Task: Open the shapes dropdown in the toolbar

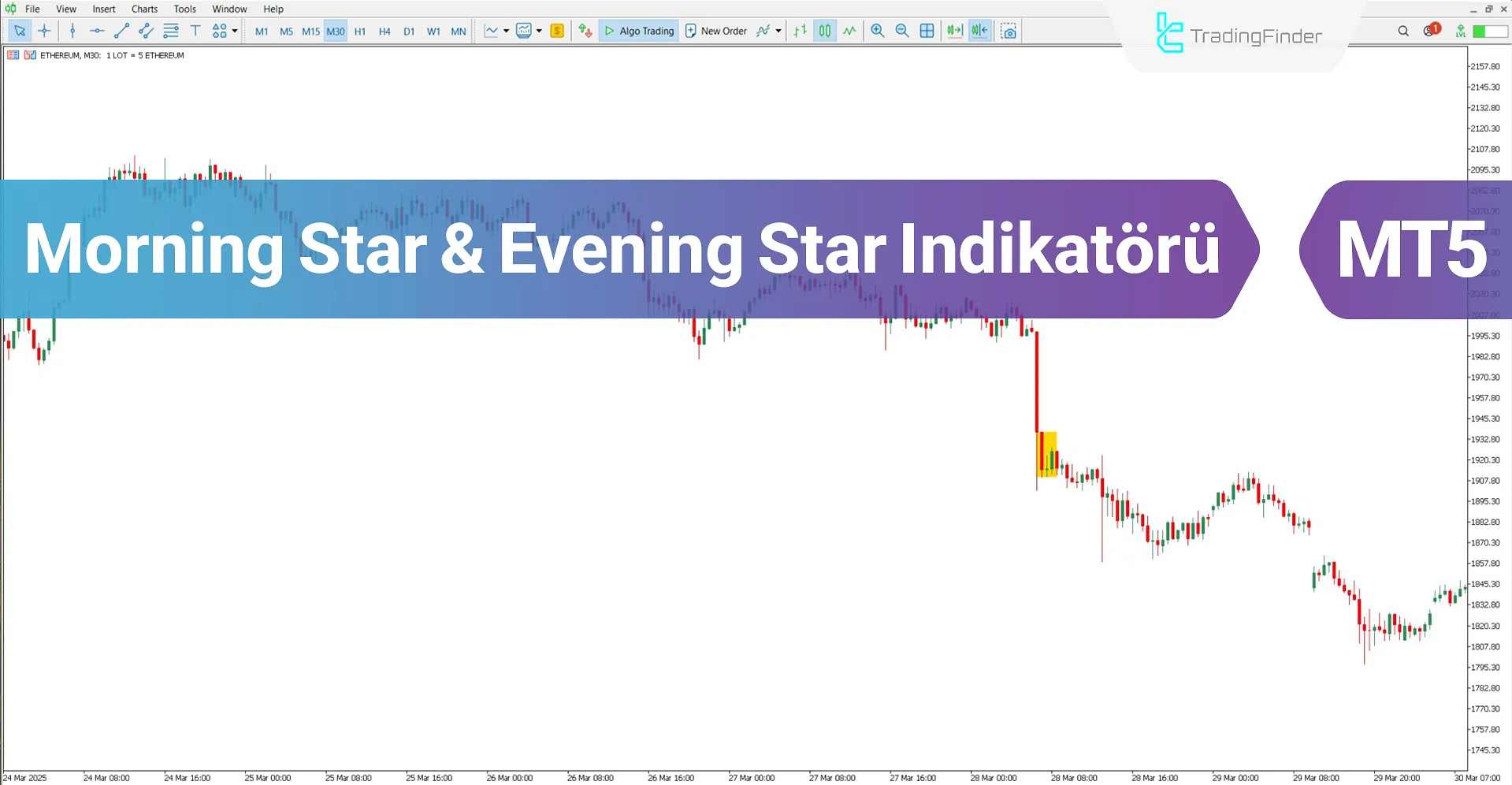Action: 223,31
